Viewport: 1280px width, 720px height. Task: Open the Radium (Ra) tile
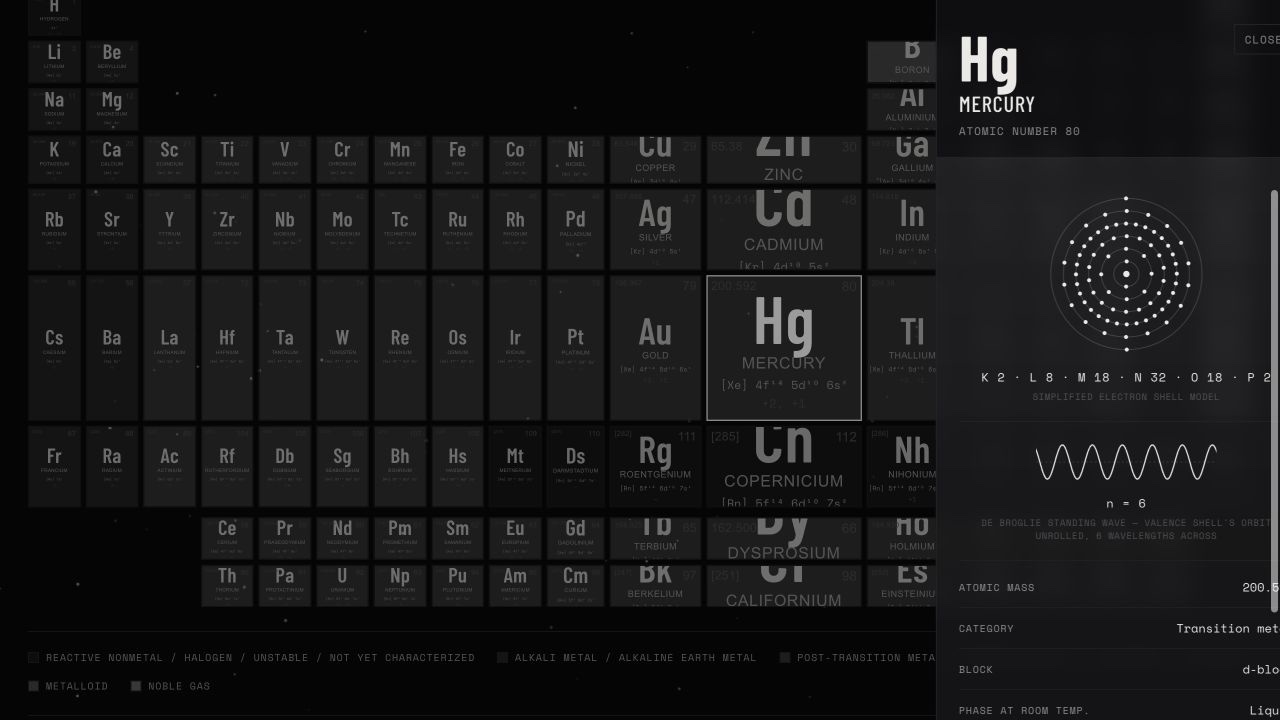(112, 466)
